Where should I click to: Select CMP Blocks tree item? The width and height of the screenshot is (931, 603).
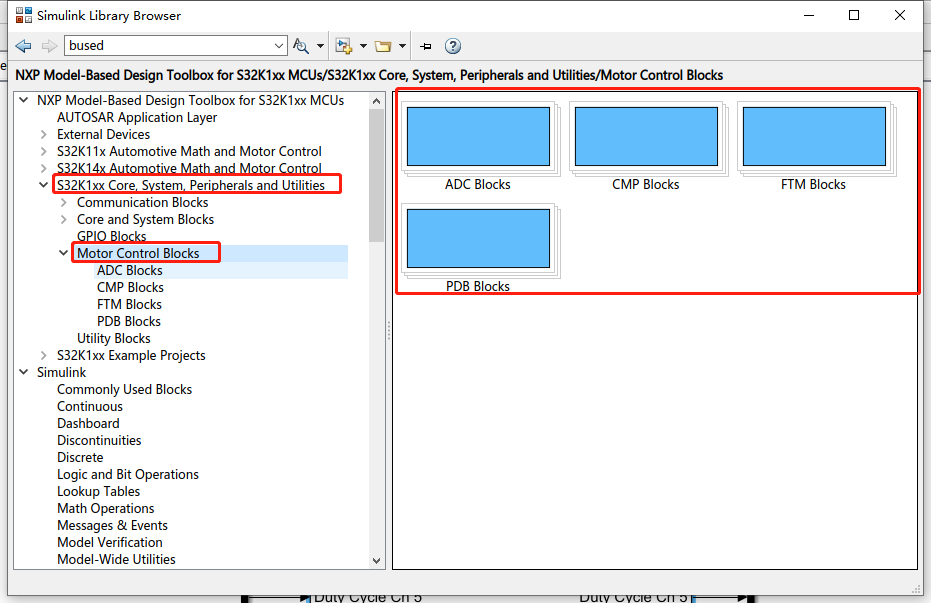pos(131,287)
